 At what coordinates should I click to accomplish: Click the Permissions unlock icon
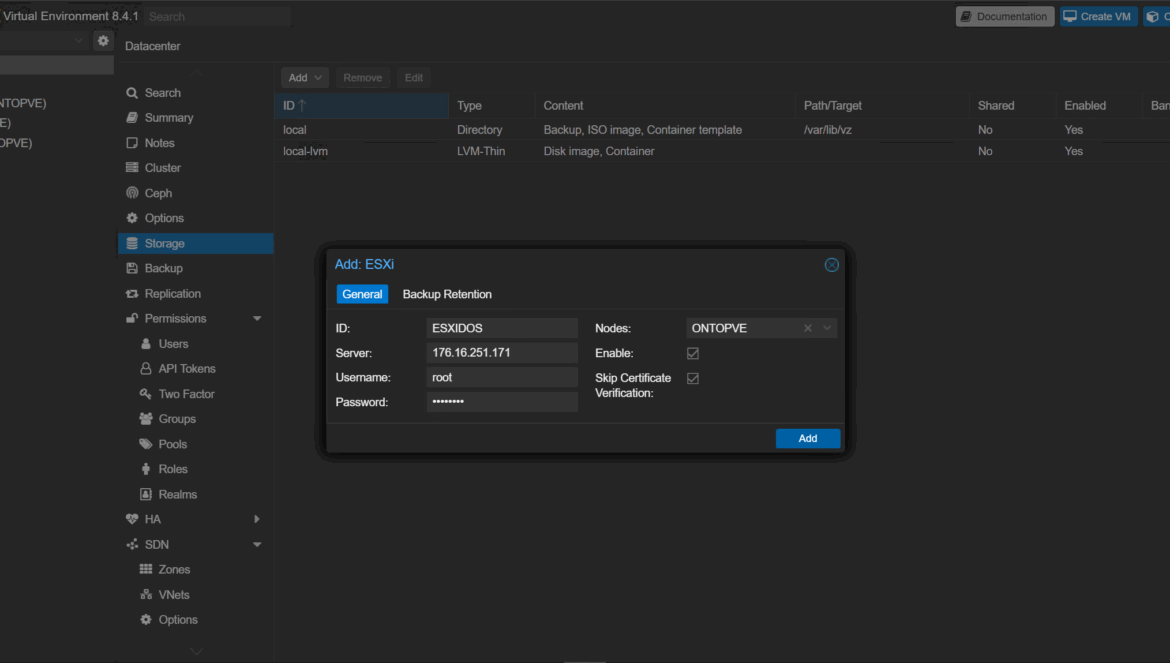(x=132, y=318)
